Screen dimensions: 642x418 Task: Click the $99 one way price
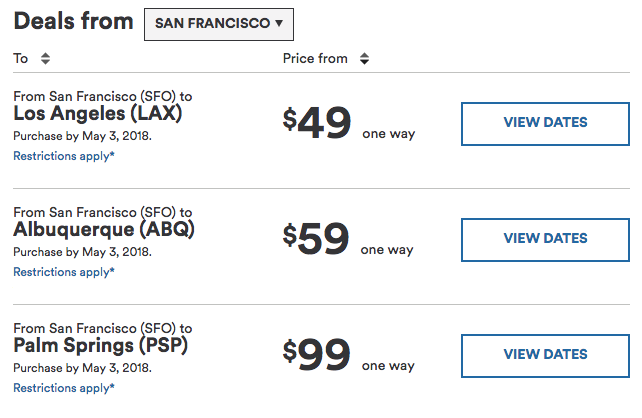click(x=318, y=356)
